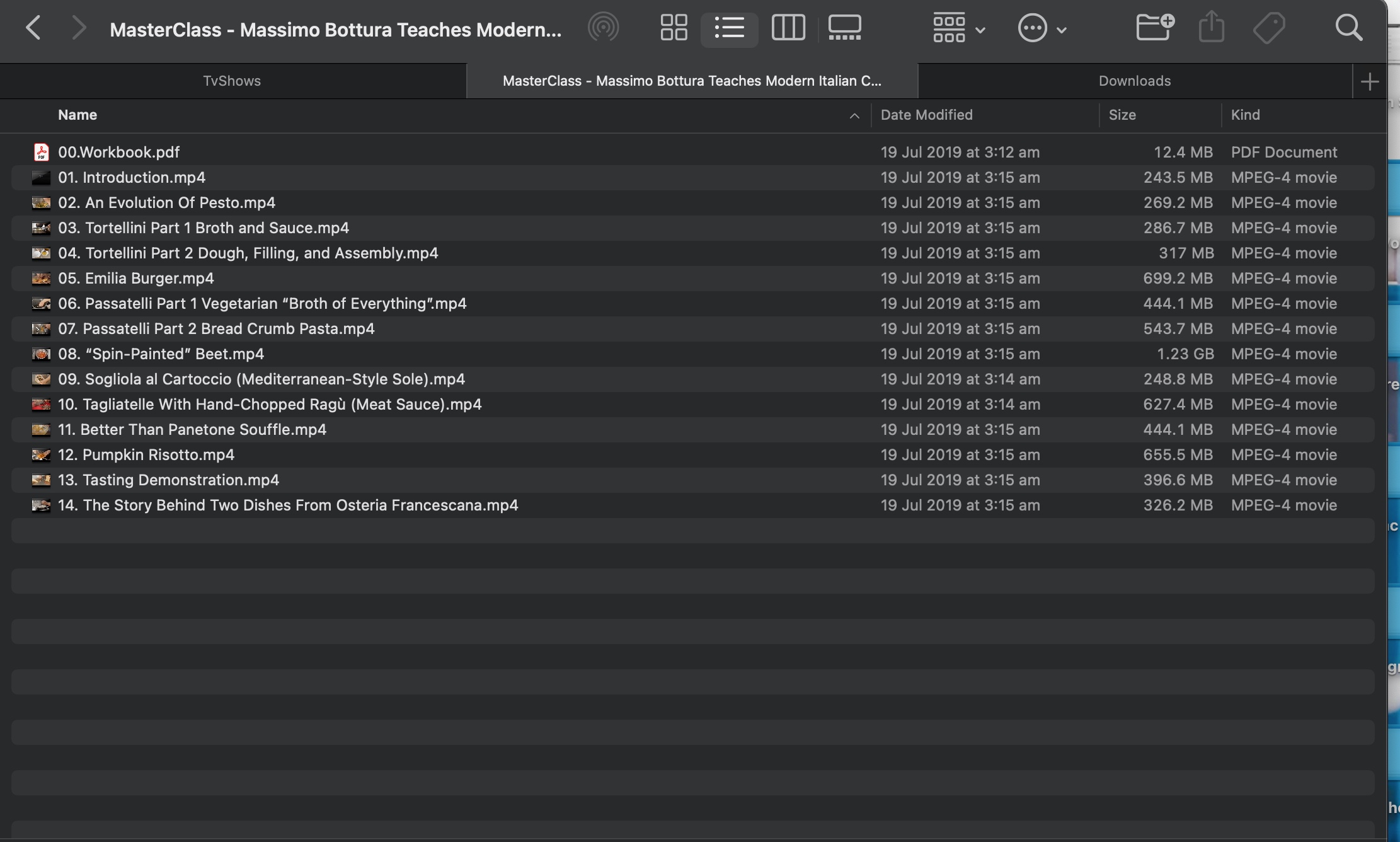Sort files by Size column

(x=1122, y=115)
